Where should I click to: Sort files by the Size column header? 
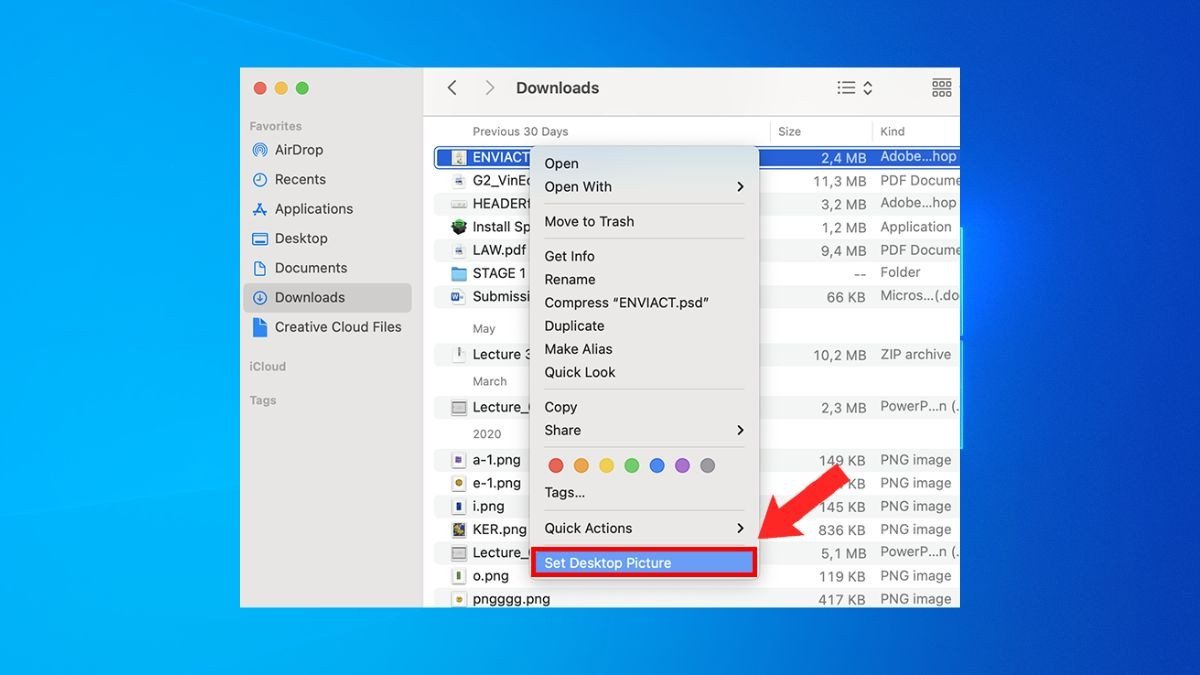790,131
